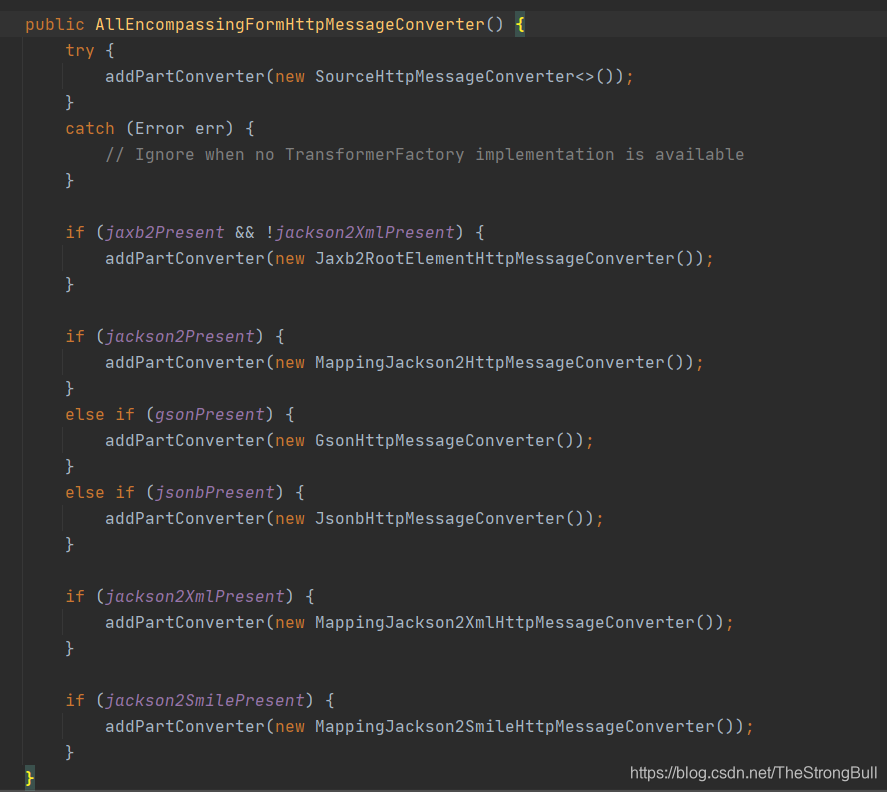The image size is (887, 792).
Task: Click 'else if' before gsonPresent
Action: 100,415
